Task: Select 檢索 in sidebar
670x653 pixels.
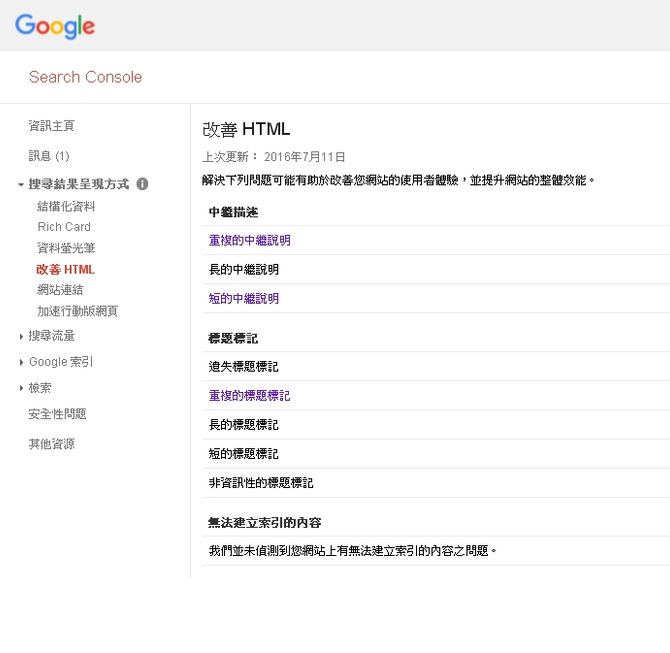Action: [40, 388]
